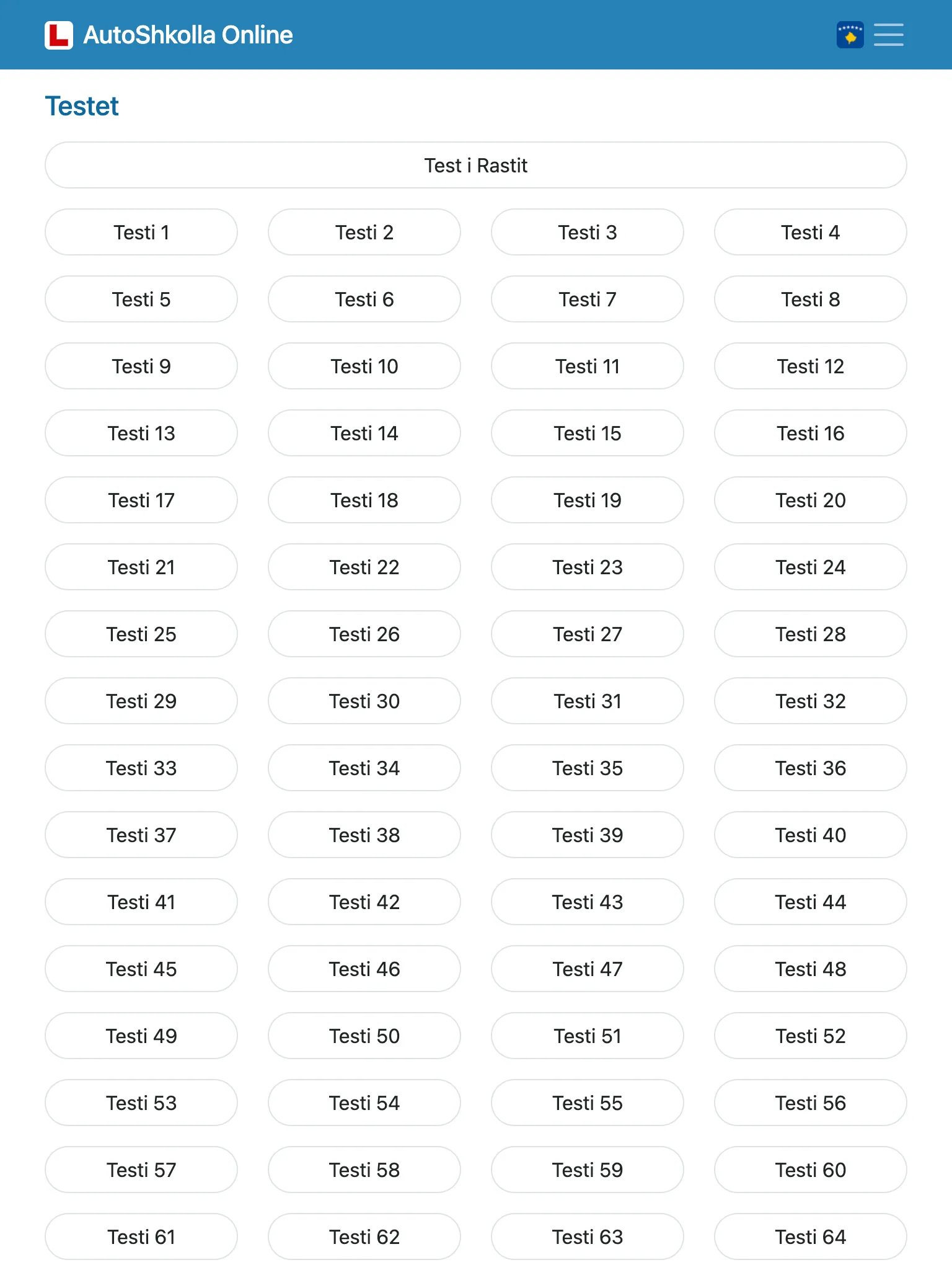The height and width of the screenshot is (1270, 952).
Task: Choose Testi 33
Action: 141,768
